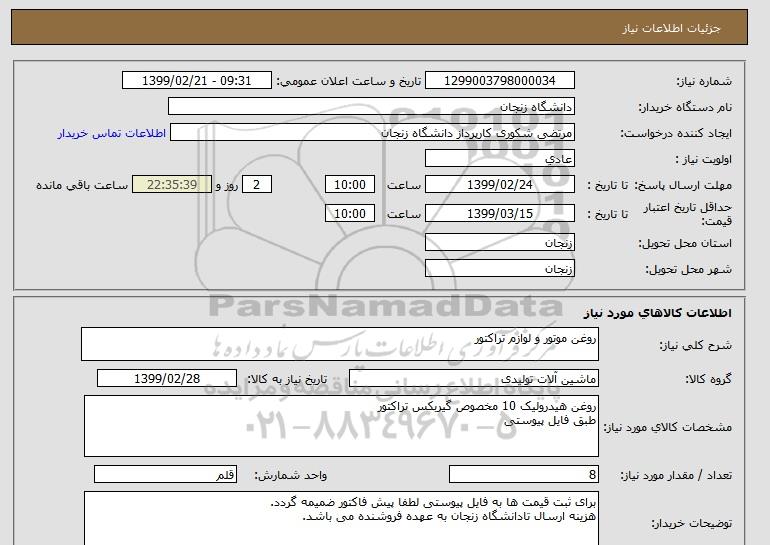Screen dimensions: 770x545
Task: Click label مهلت ارسال پاسخ
Action: [x=683, y=186]
